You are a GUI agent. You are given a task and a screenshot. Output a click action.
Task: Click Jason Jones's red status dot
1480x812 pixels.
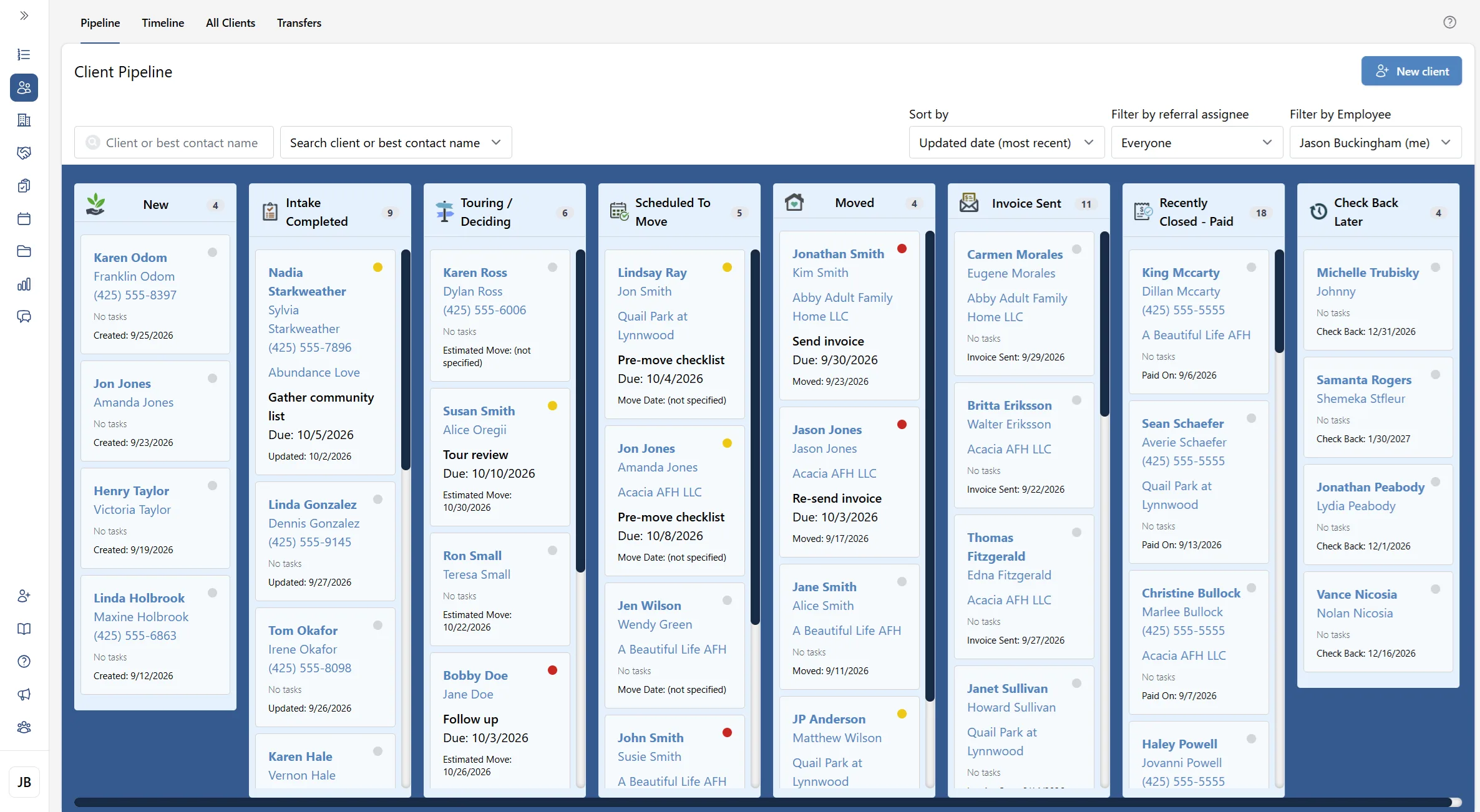[x=902, y=425]
